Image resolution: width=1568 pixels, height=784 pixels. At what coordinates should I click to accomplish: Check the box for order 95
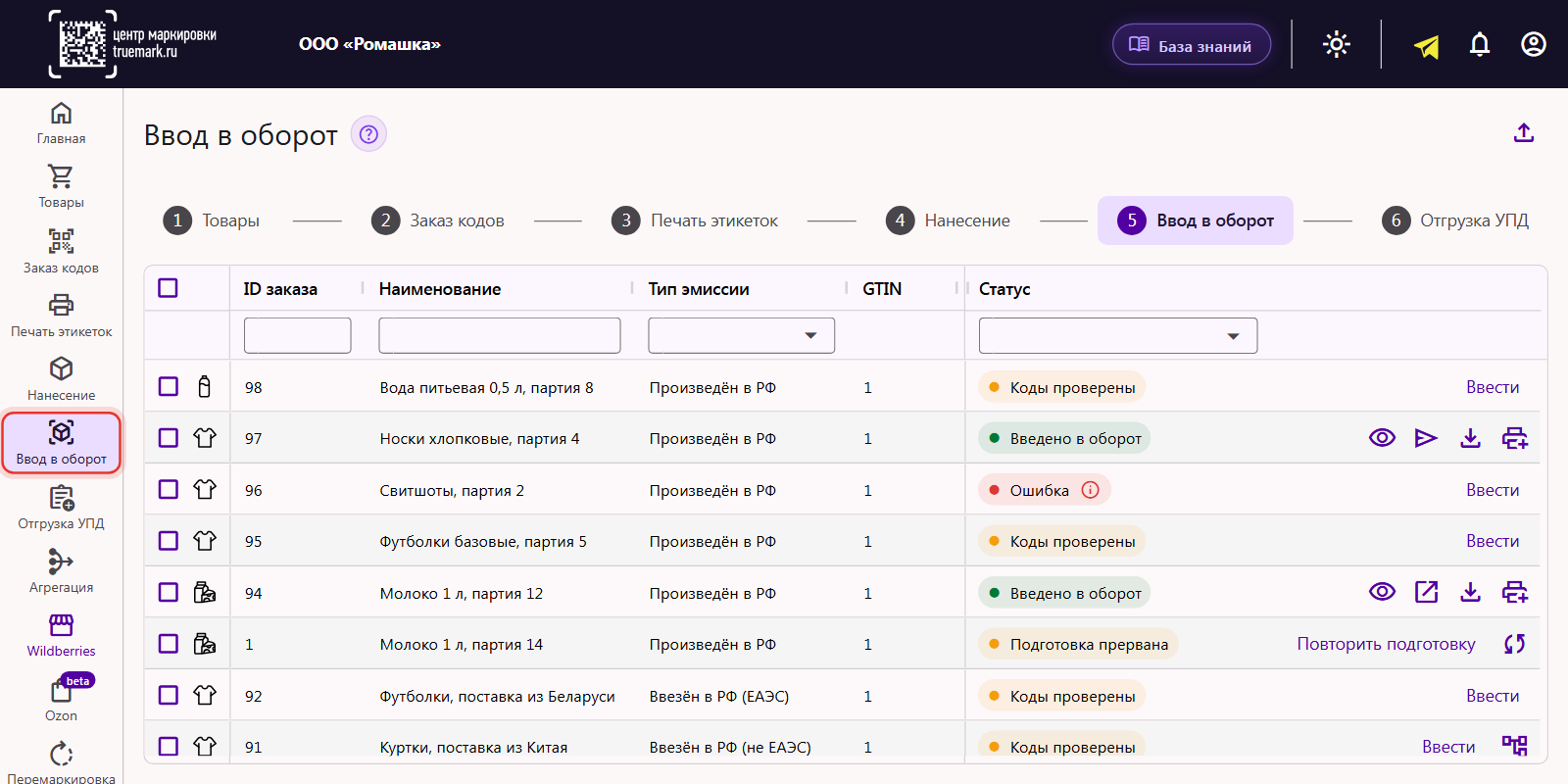coord(169,541)
